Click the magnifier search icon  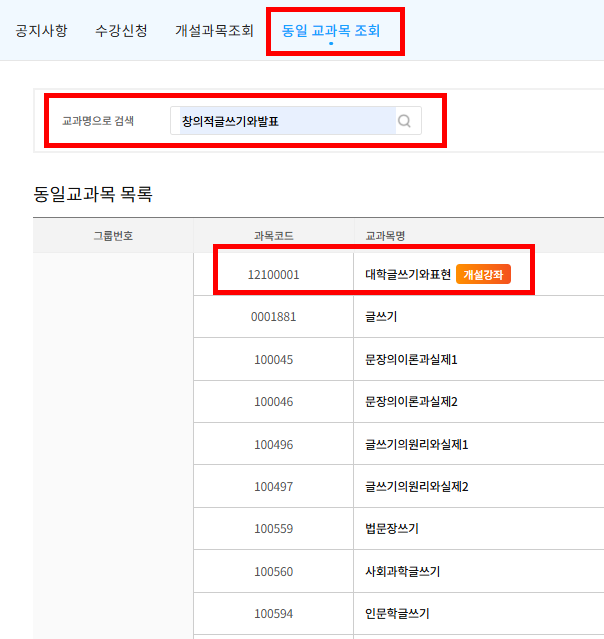(405, 121)
